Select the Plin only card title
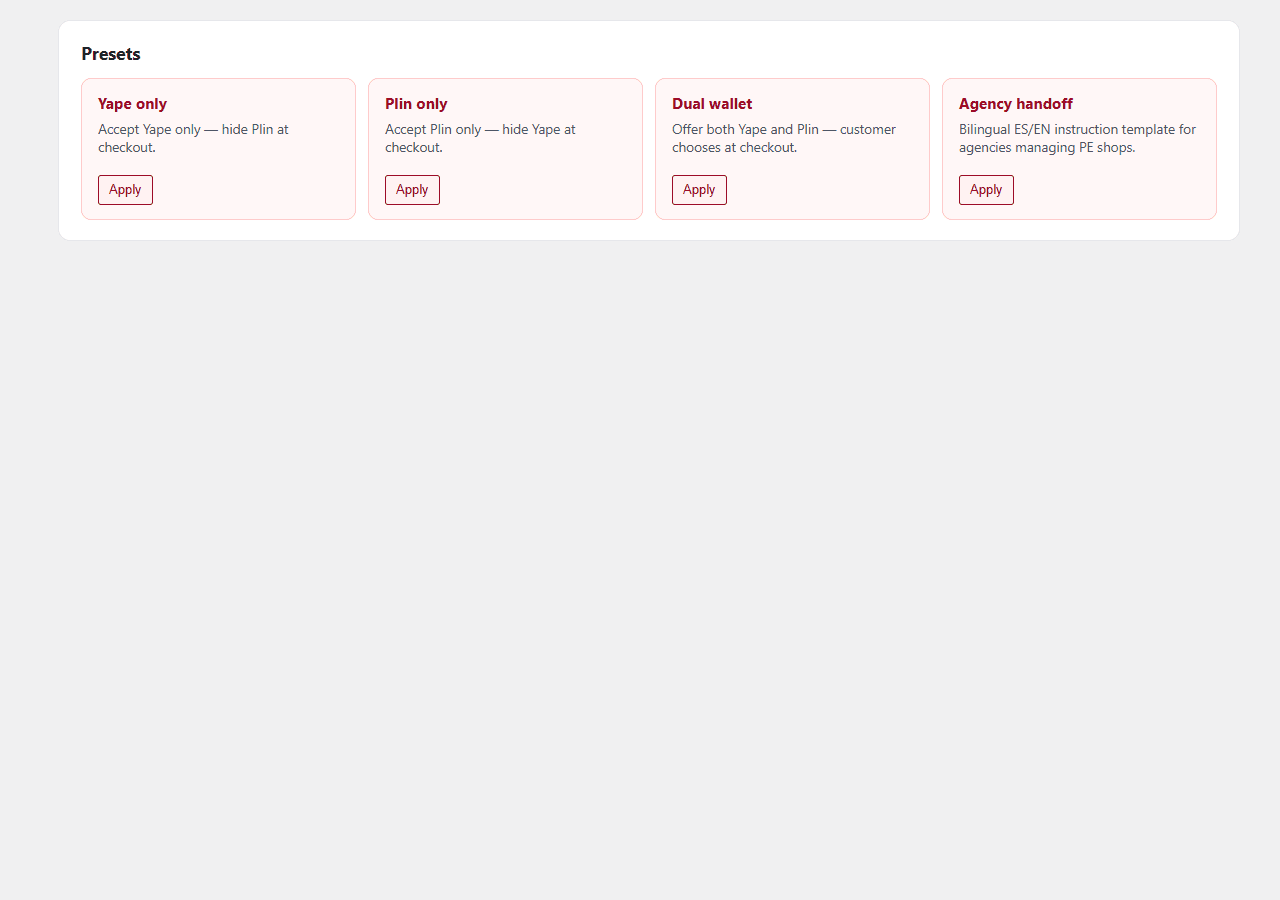 coord(416,104)
